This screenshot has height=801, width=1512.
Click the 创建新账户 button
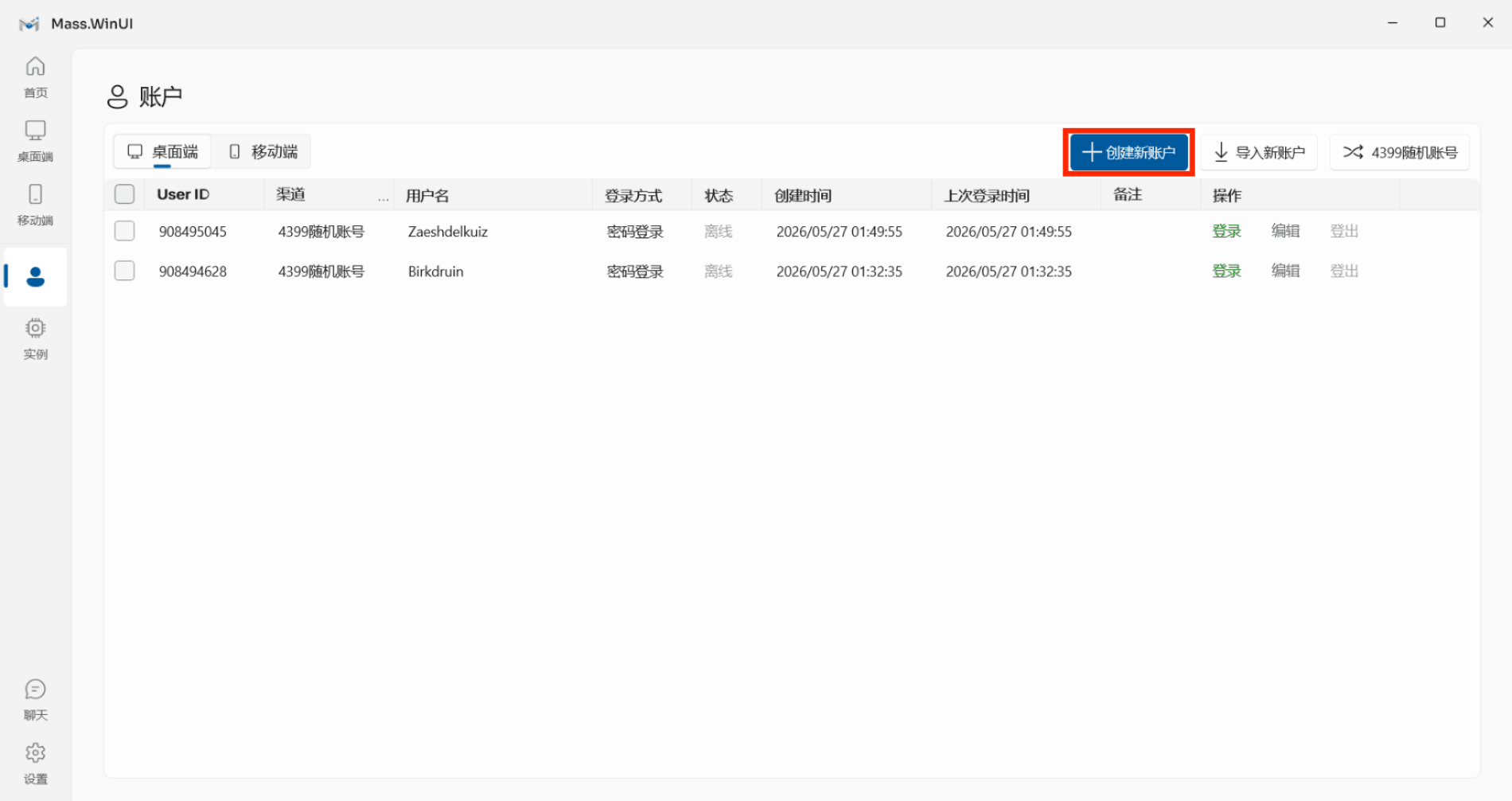1128,152
